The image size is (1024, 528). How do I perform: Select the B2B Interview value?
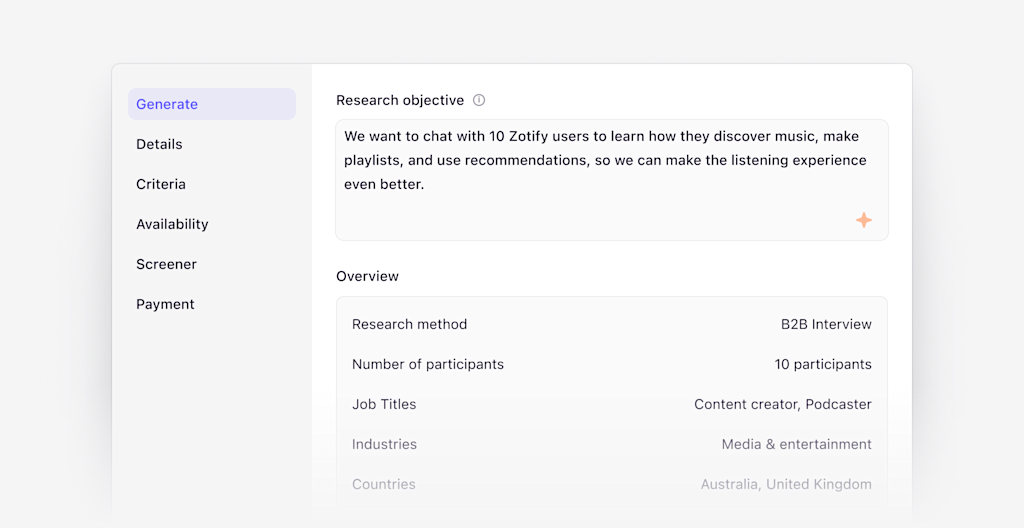[x=826, y=324]
